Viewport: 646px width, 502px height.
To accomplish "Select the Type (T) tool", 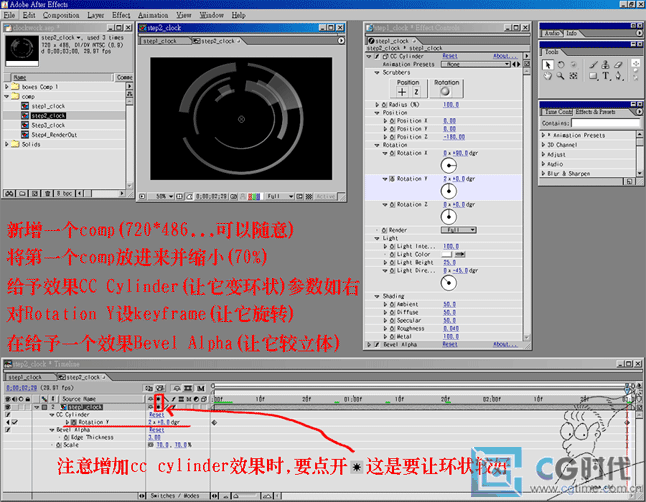I will [x=606, y=76].
